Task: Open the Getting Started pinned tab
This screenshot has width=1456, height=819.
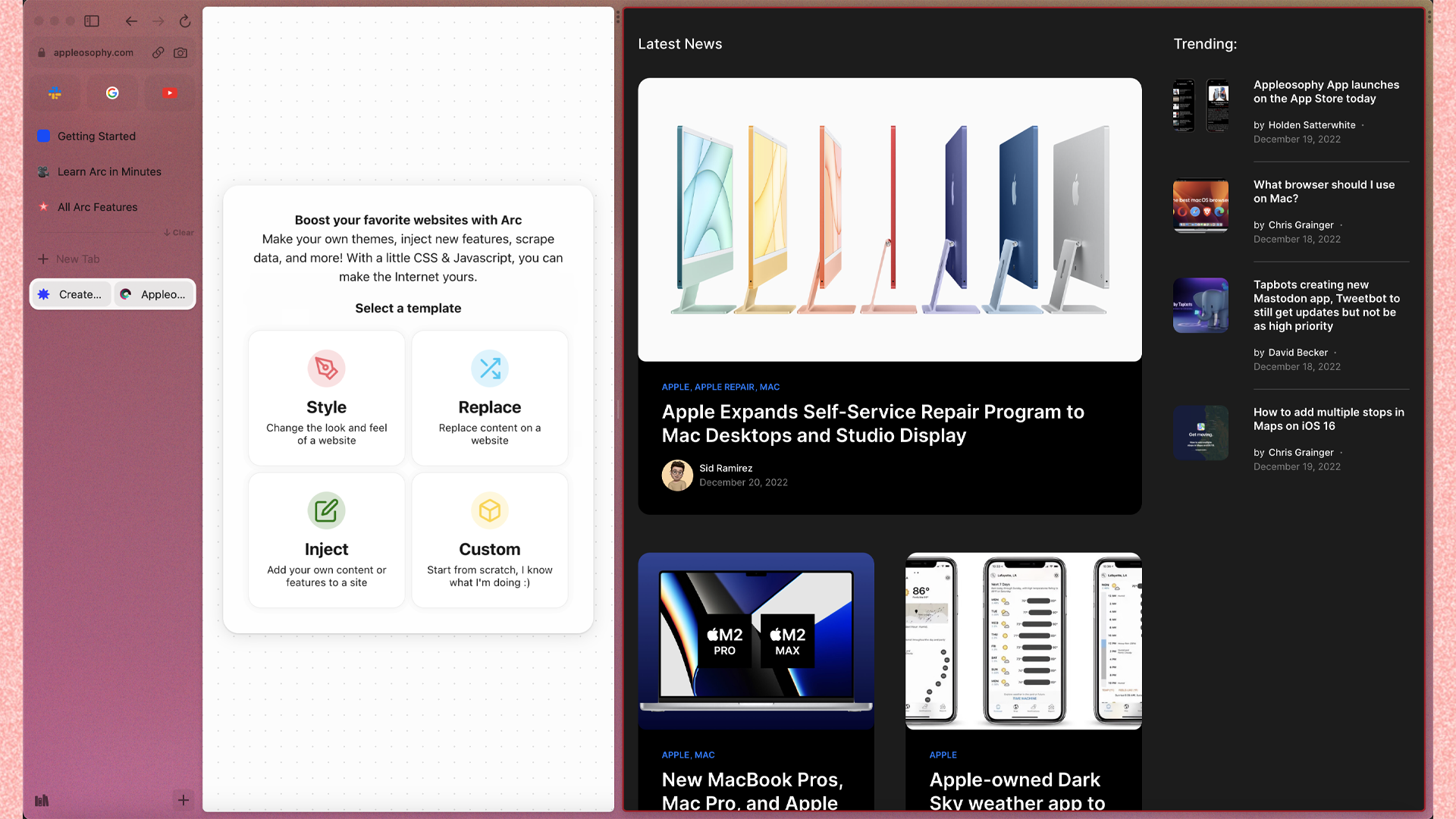Action: tap(113, 136)
